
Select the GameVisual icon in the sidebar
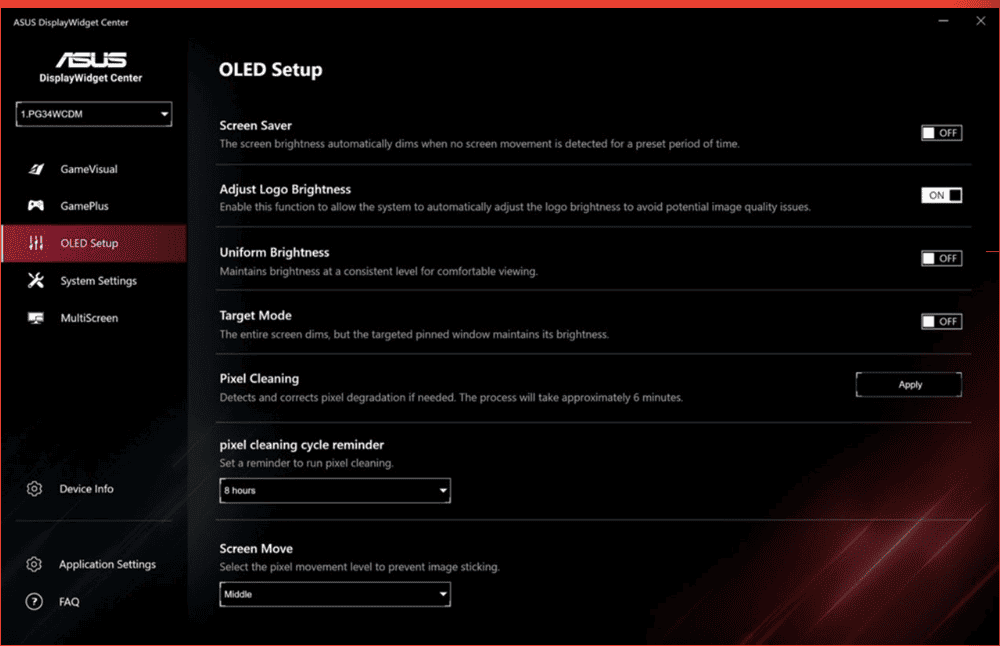click(37, 168)
